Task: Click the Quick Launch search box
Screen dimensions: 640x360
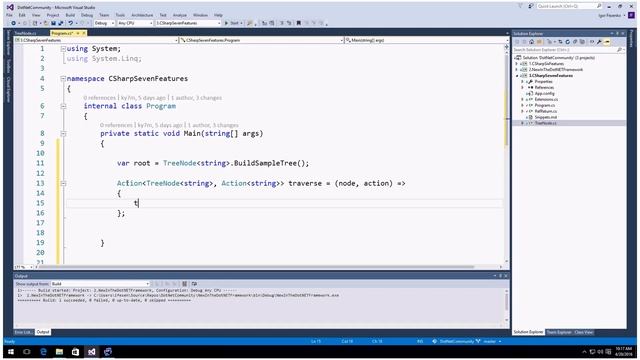Action: tap(569, 6)
